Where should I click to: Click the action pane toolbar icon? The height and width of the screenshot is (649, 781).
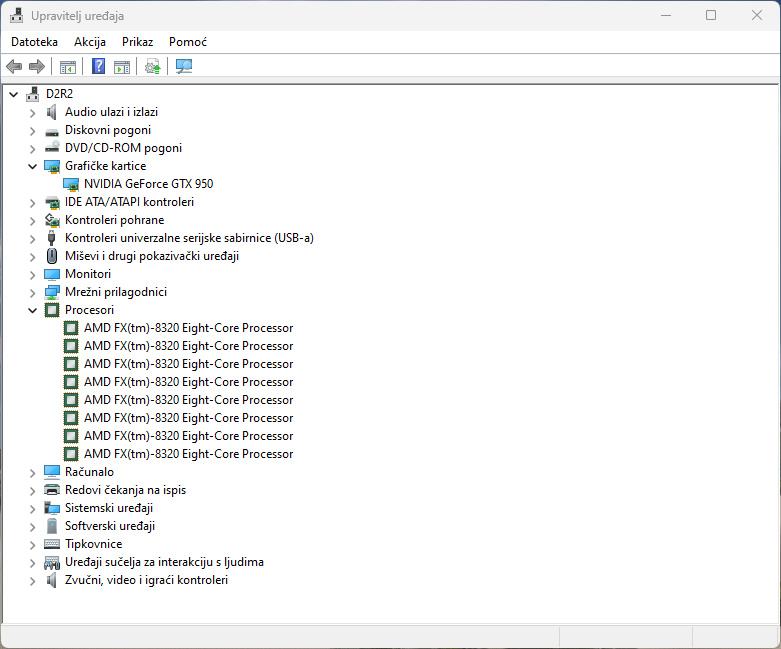pos(122,66)
